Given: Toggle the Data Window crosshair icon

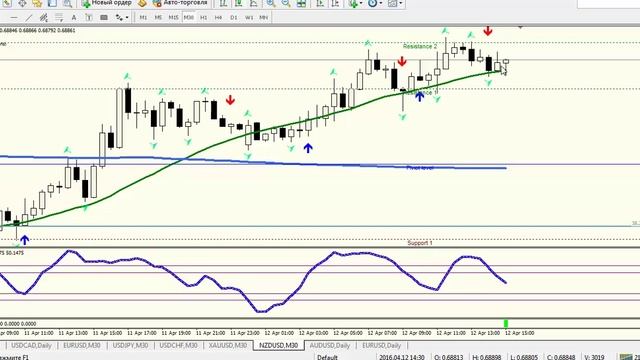Looking at the screenshot, I should 22,3.
